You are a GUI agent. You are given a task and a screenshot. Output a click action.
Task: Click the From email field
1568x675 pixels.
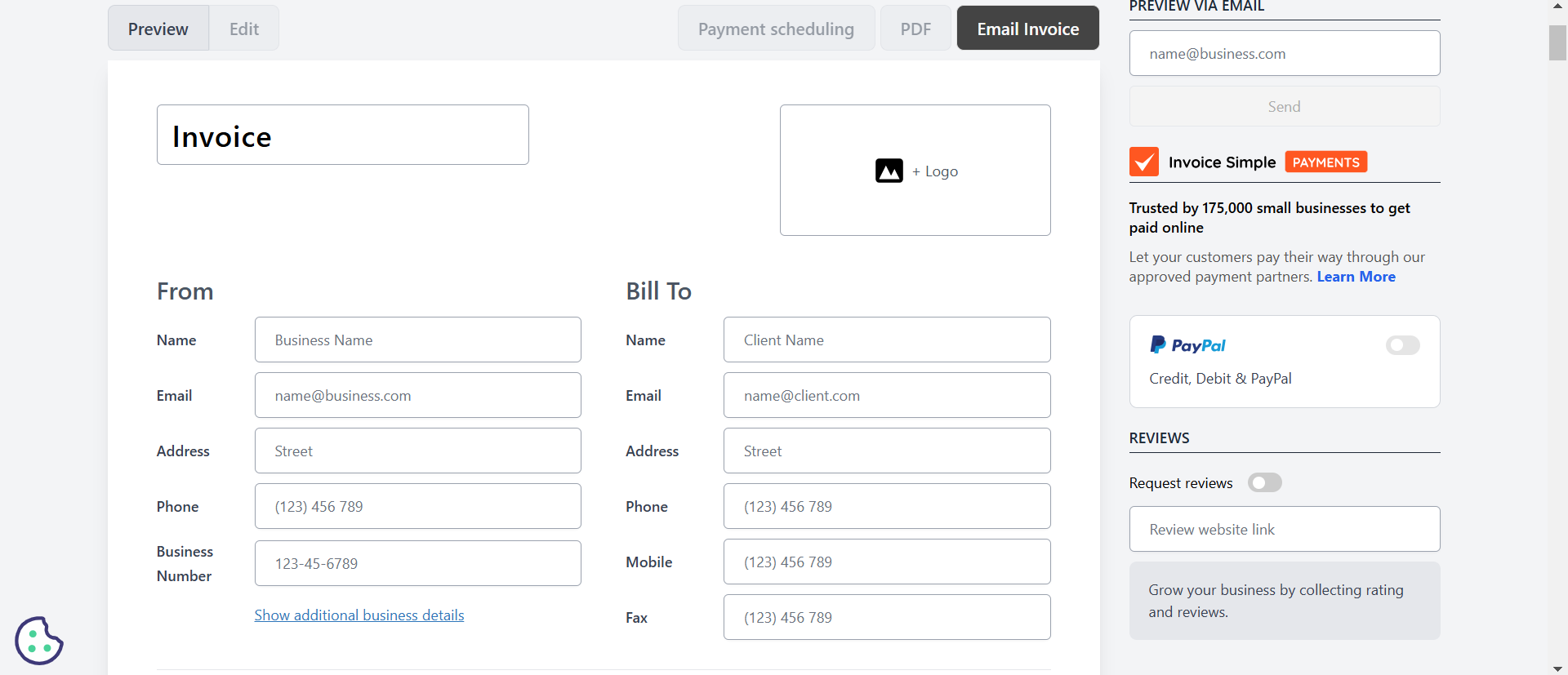pyautogui.click(x=418, y=395)
